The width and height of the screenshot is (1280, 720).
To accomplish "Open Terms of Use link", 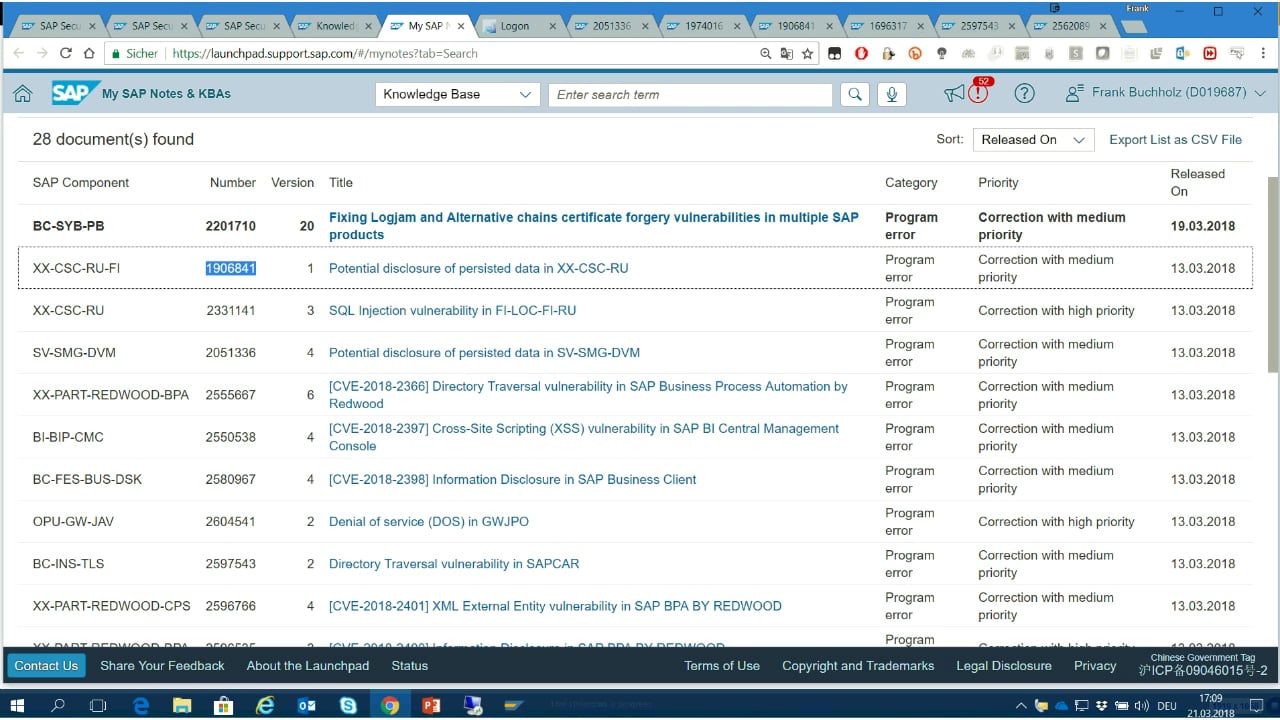I will tap(722, 666).
